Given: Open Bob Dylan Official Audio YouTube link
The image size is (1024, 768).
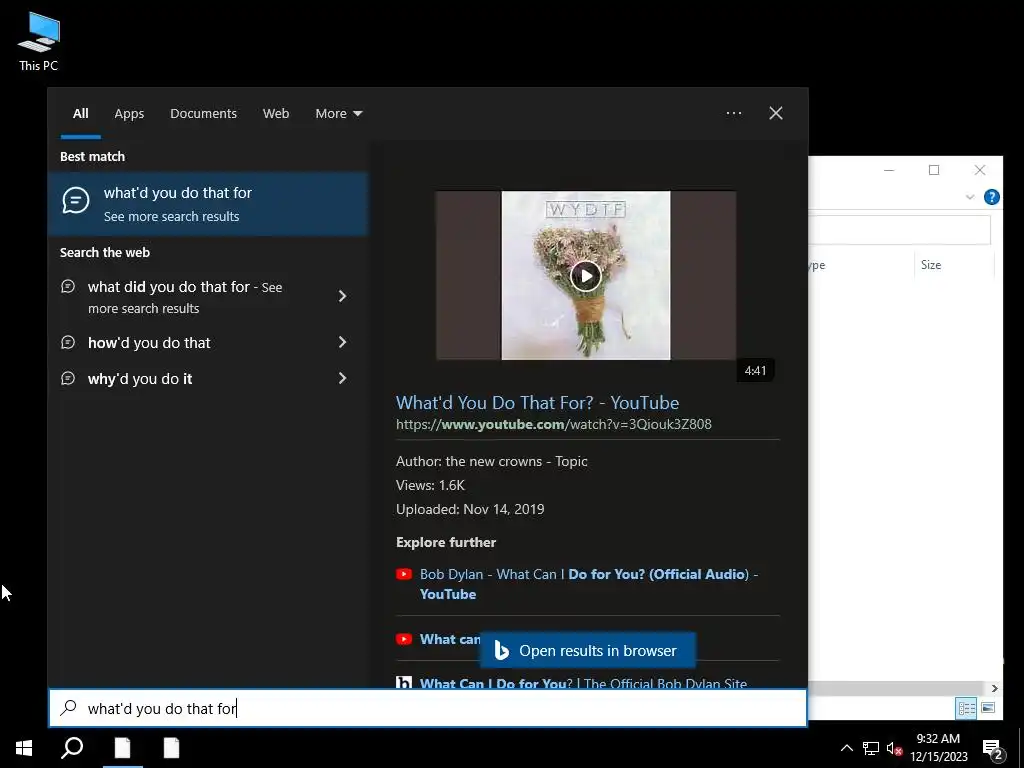Looking at the screenshot, I should tap(588, 584).
